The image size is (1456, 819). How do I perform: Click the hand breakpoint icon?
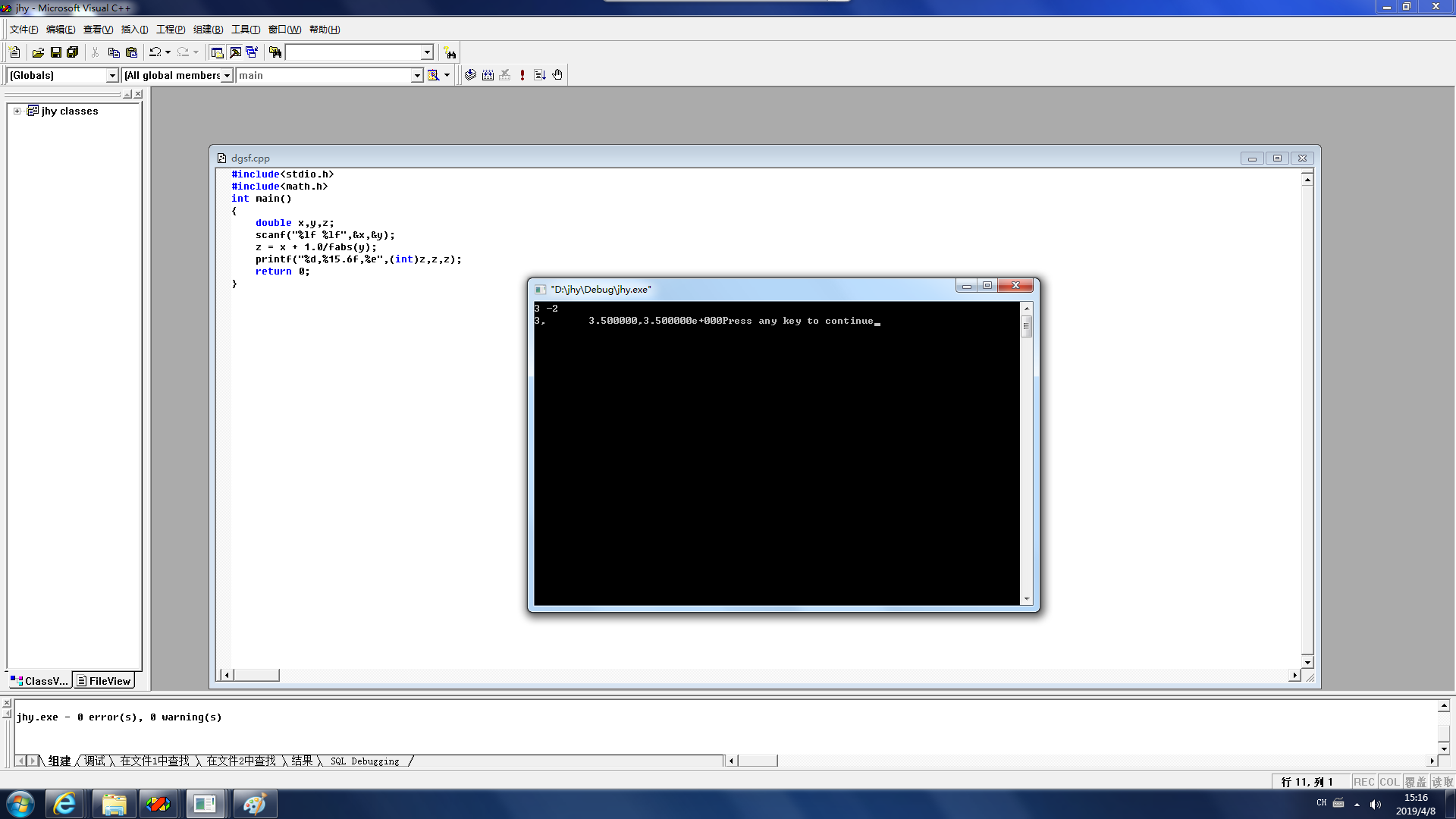point(557,75)
